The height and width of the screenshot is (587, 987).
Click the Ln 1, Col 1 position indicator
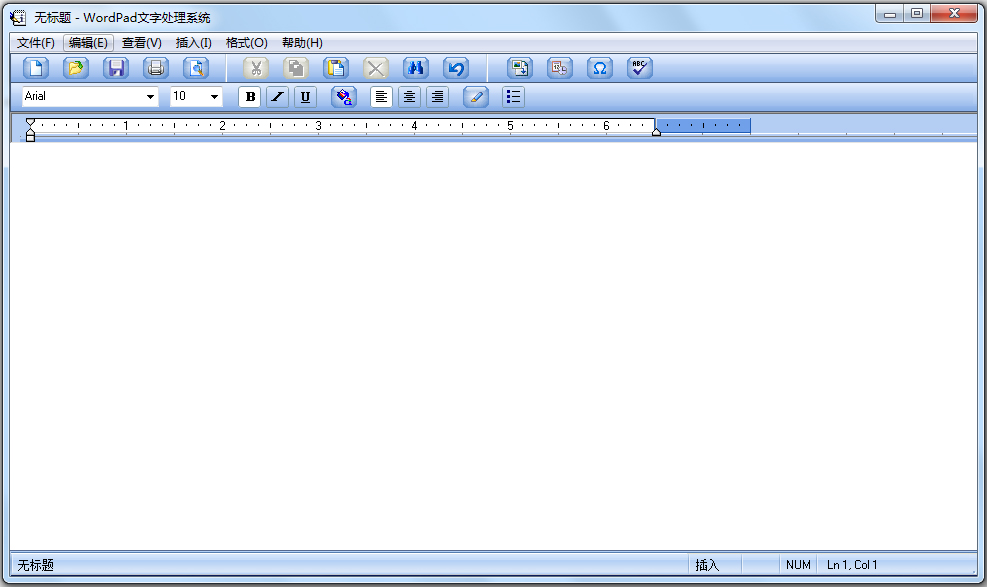click(852, 565)
